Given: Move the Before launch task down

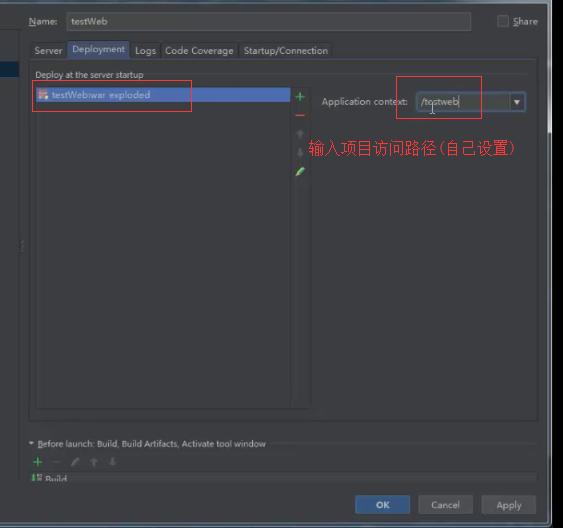Looking at the screenshot, I should pos(112,462).
